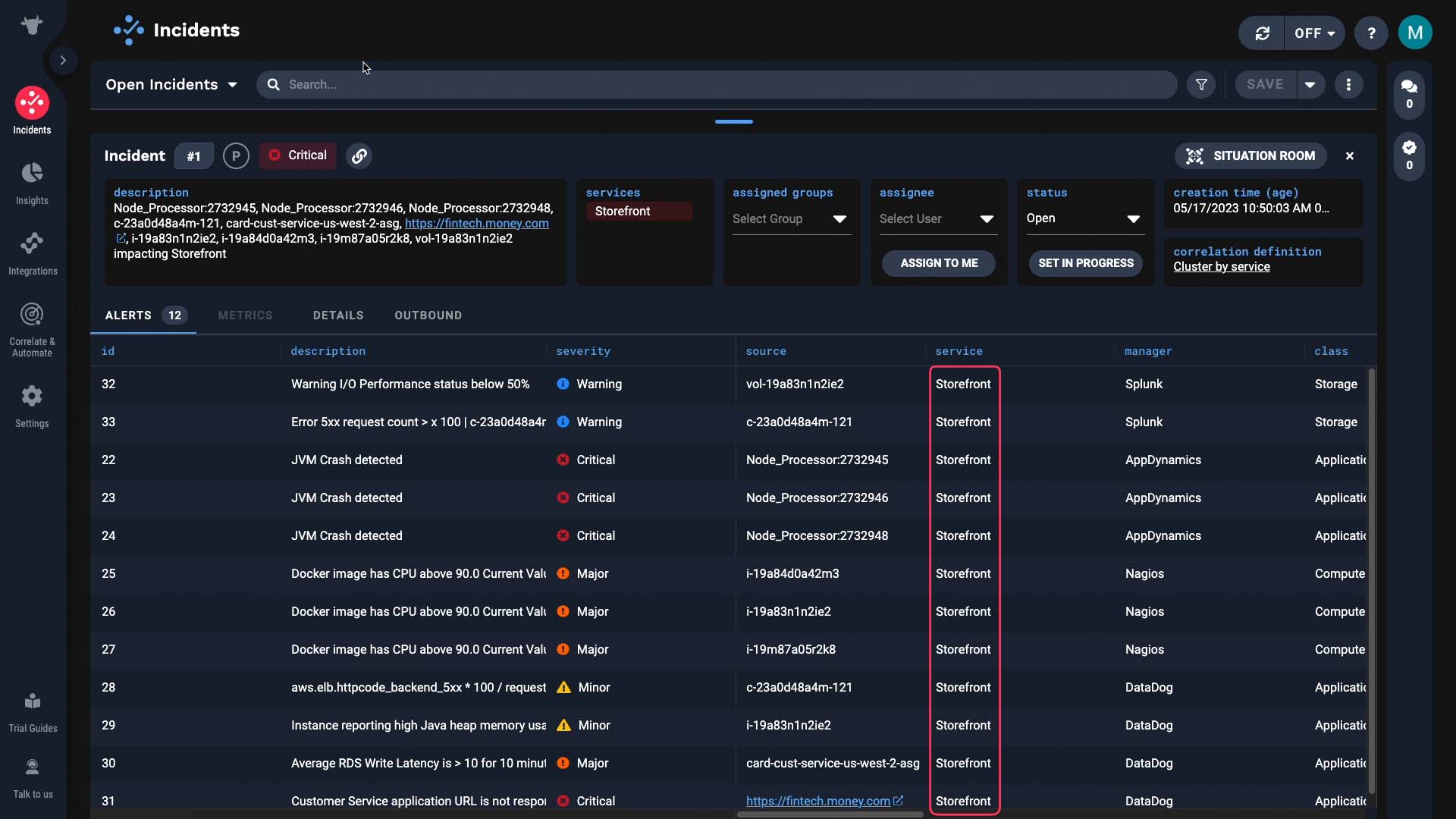Click the filter funnel icon

point(1201,84)
